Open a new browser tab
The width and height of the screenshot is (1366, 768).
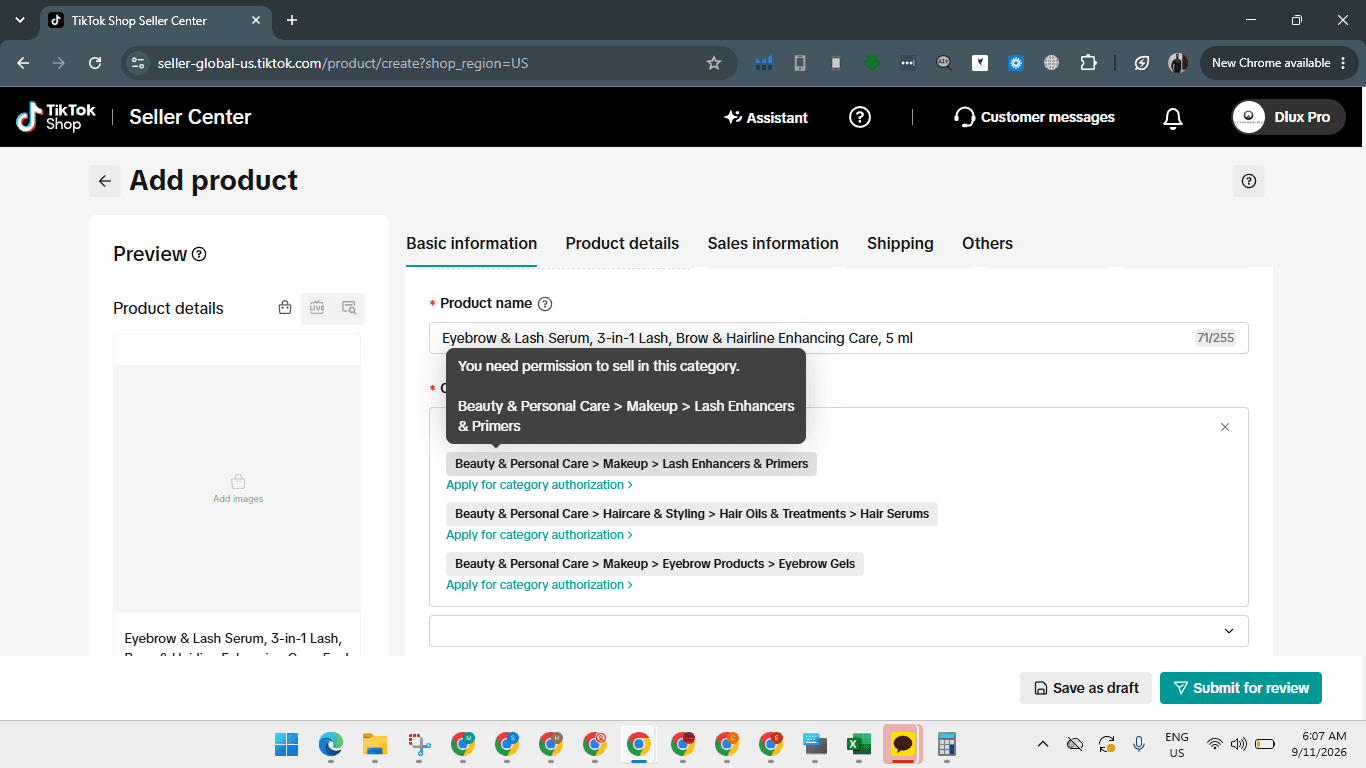pos(292,20)
